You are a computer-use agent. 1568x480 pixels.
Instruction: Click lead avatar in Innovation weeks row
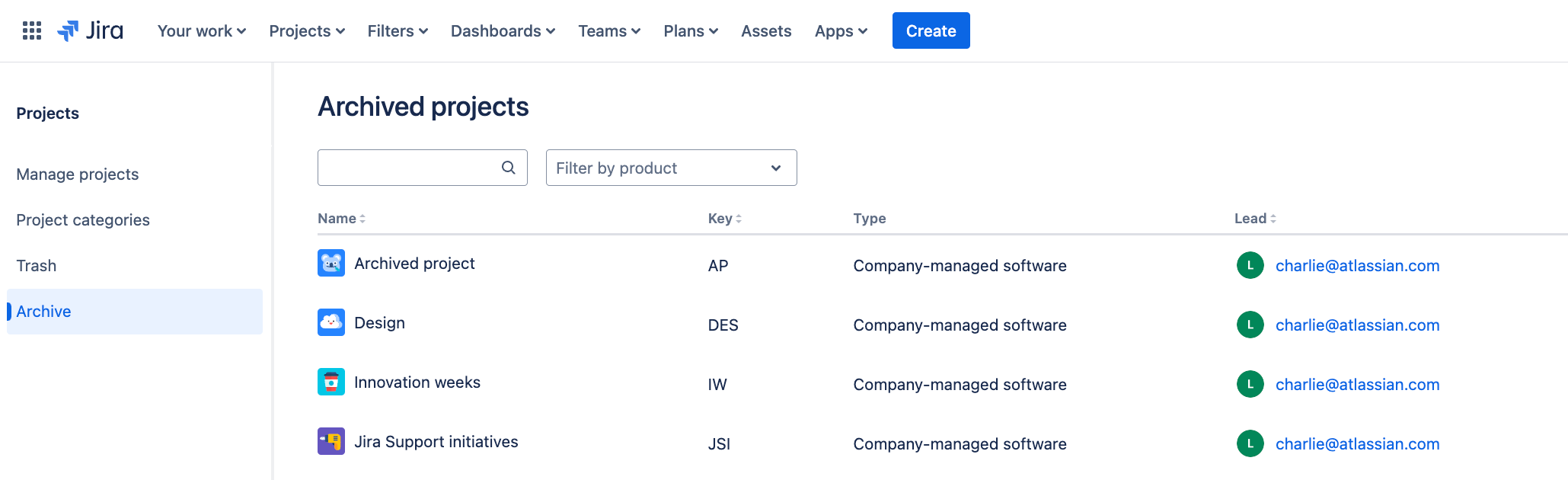[1250, 384]
